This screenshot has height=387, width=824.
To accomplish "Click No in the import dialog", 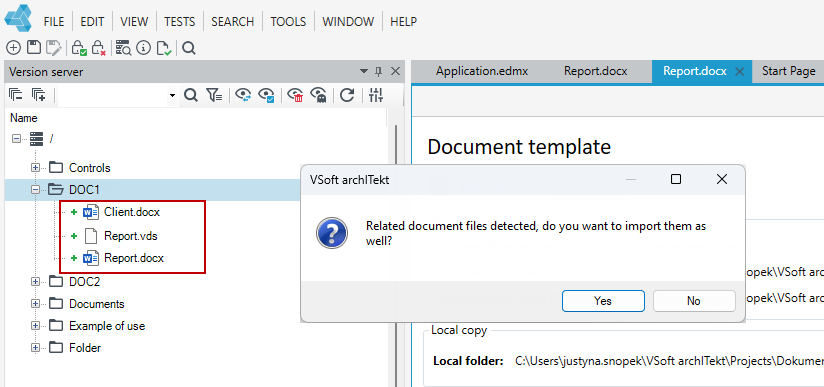I will click(x=694, y=301).
